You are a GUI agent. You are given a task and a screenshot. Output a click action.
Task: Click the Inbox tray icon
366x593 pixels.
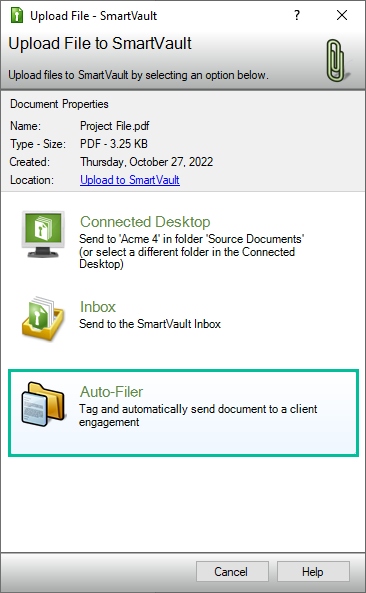pos(43,319)
